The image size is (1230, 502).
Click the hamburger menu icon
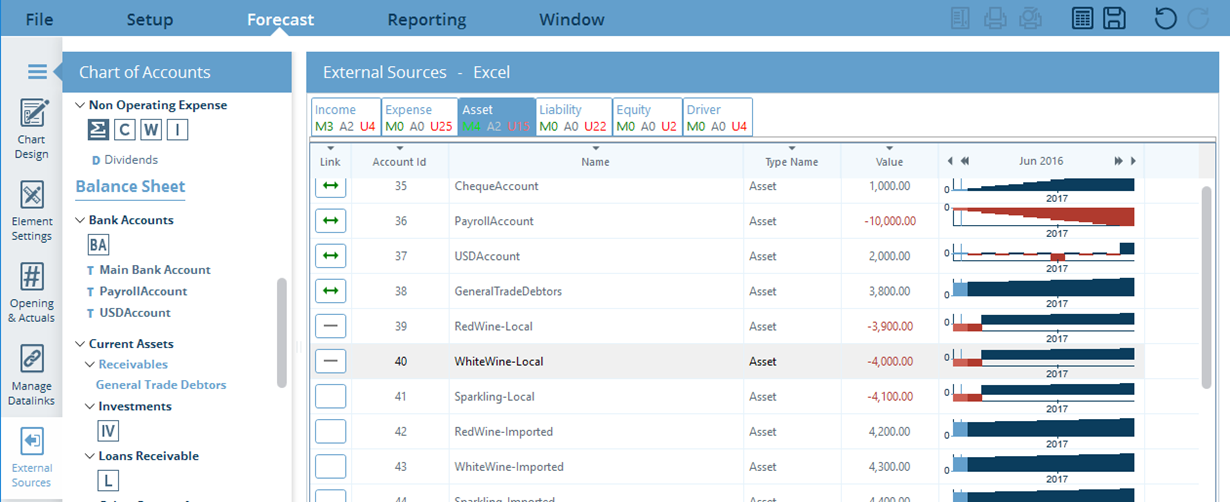[37, 71]
